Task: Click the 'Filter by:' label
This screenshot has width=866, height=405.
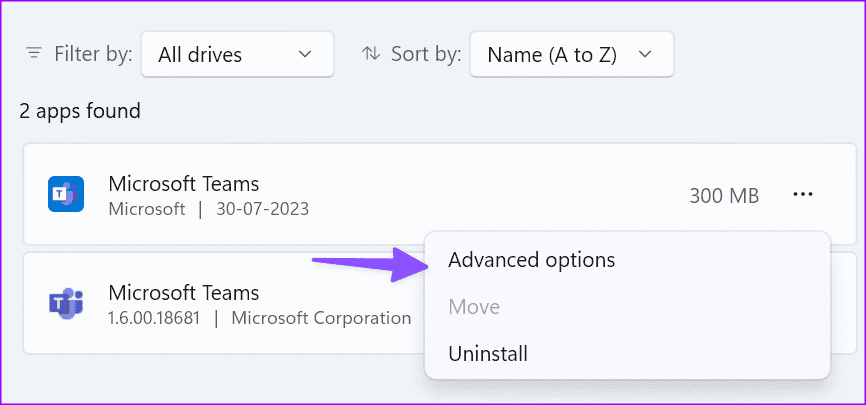Action: [93, 54]
